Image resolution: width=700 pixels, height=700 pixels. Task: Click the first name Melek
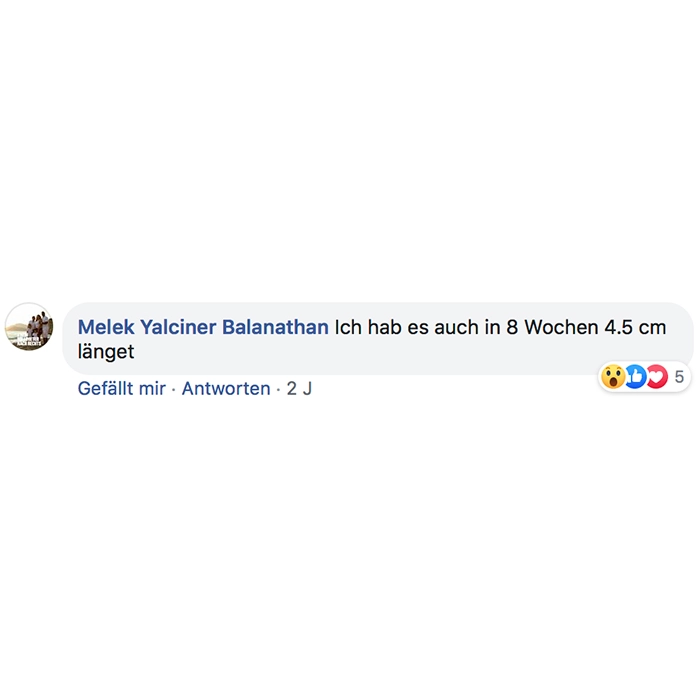click(x=106, y=327)
